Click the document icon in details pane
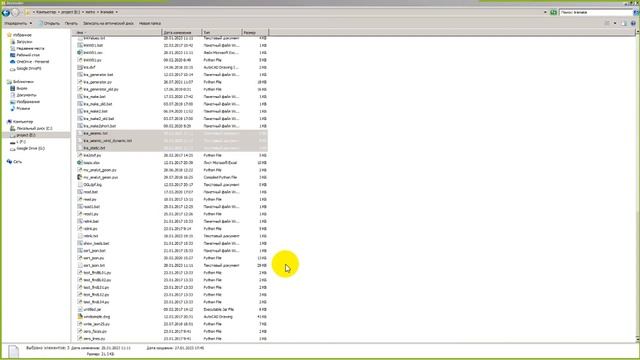Screen dimensions: 640x360 [13, 351]
